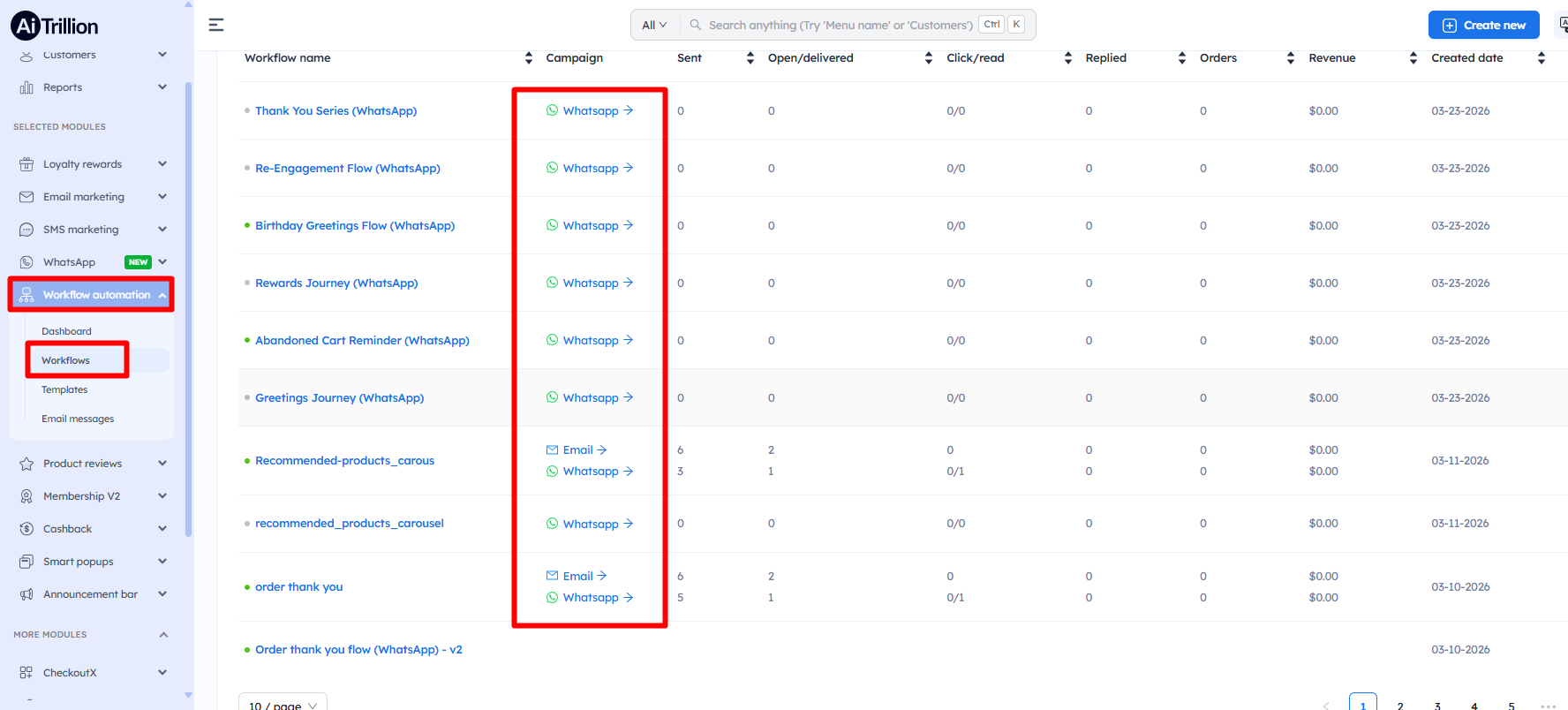
Task: Click the Create new button
Action: tap(1483, 25)
